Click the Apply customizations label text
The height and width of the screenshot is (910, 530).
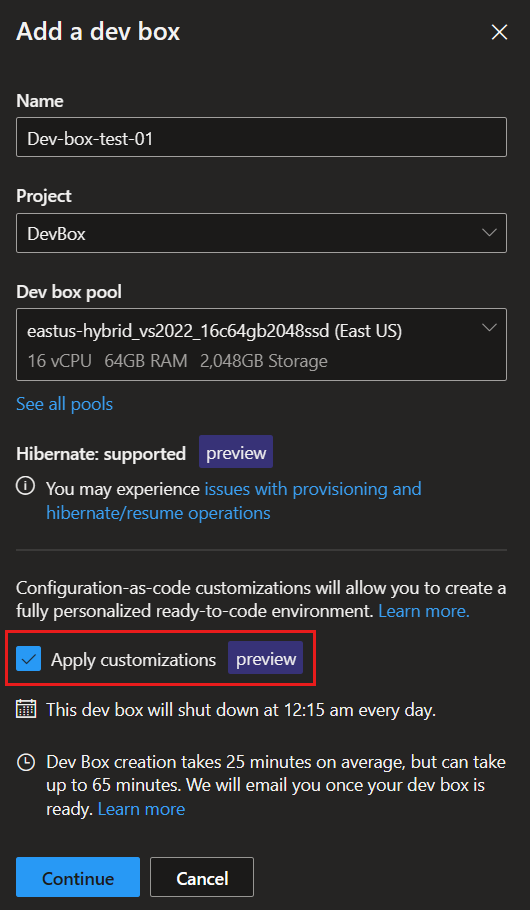click(x=134, y=660)
